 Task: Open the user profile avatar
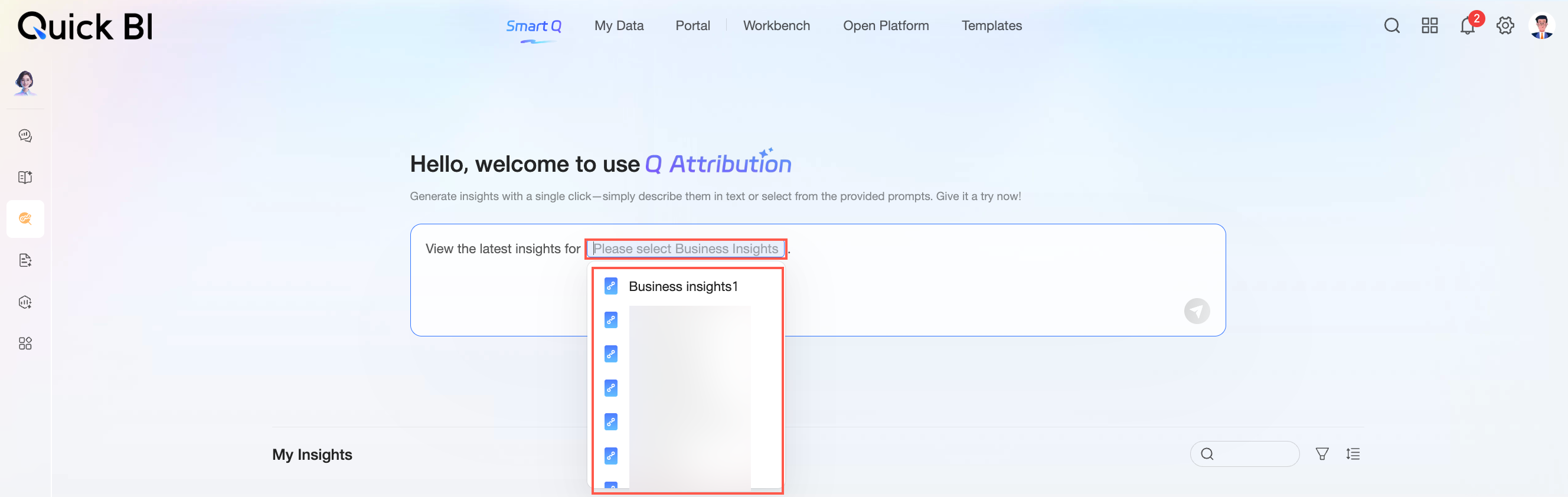point(1541,26)
